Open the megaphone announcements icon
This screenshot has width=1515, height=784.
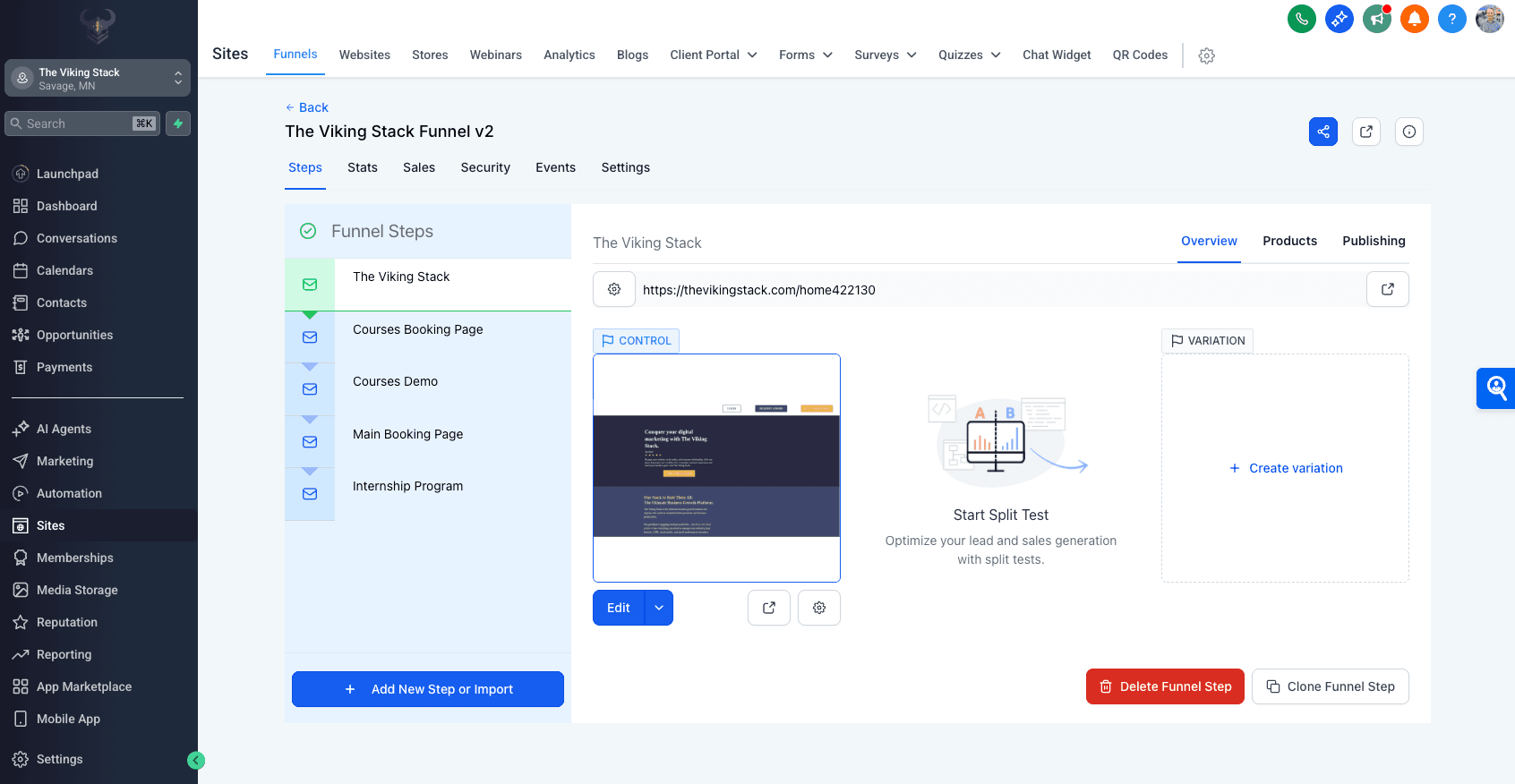tap(1376, 19)
